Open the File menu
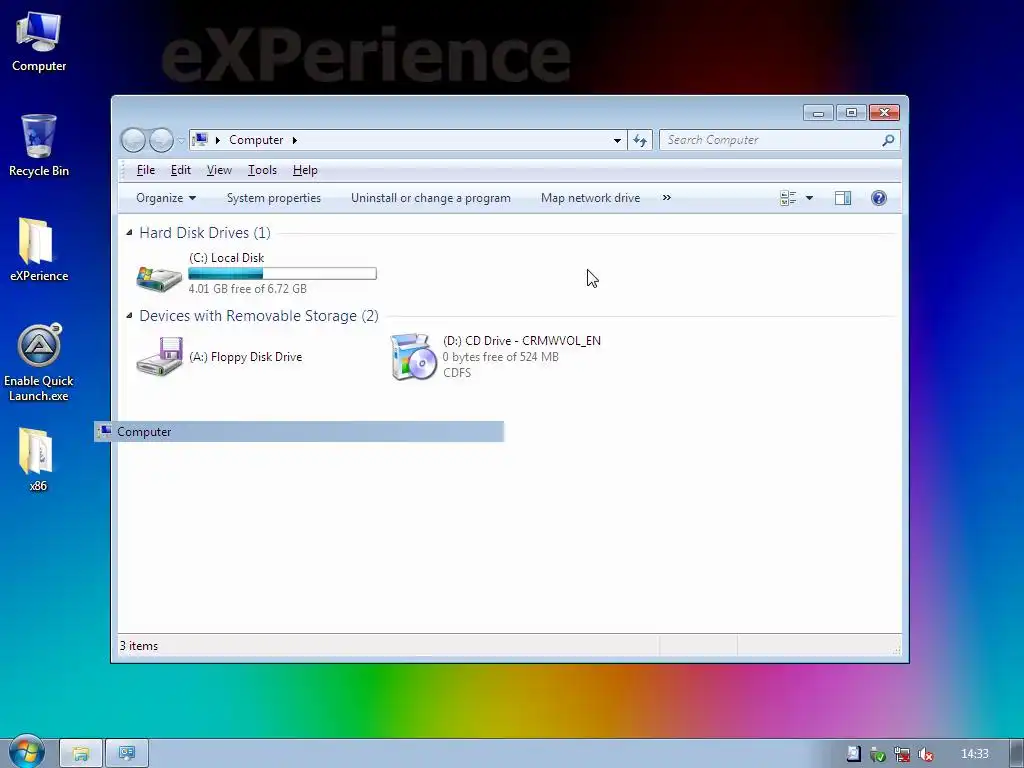Viewport: 1024px width, 768px height. click(146, 170)
